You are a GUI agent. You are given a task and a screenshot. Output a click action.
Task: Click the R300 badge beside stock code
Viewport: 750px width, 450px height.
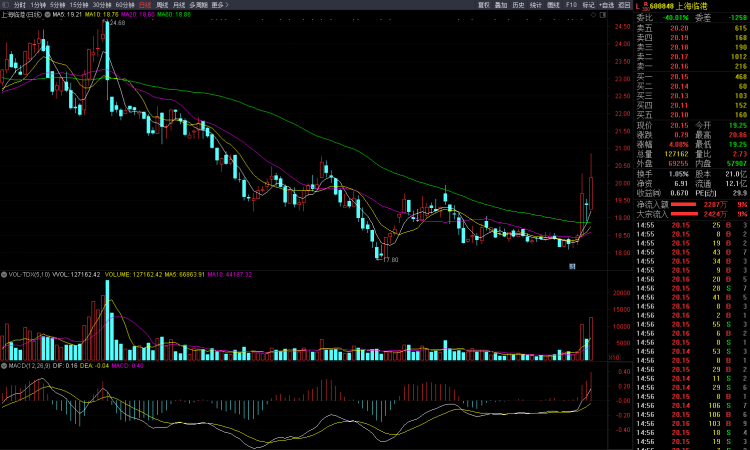coord(646,6)
